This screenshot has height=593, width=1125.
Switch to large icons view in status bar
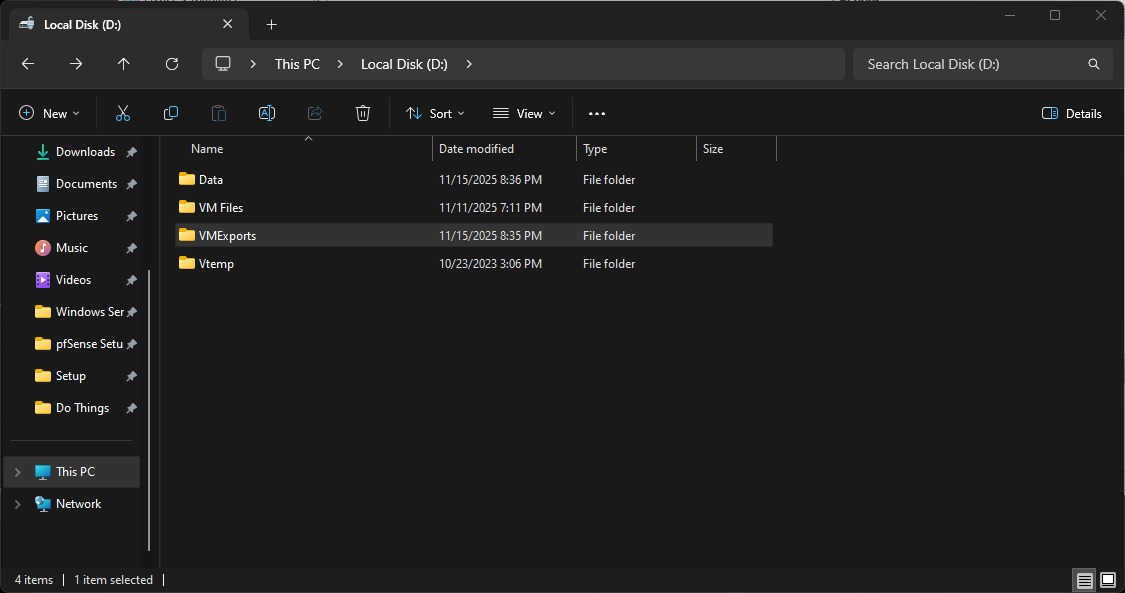(1108, 580)
